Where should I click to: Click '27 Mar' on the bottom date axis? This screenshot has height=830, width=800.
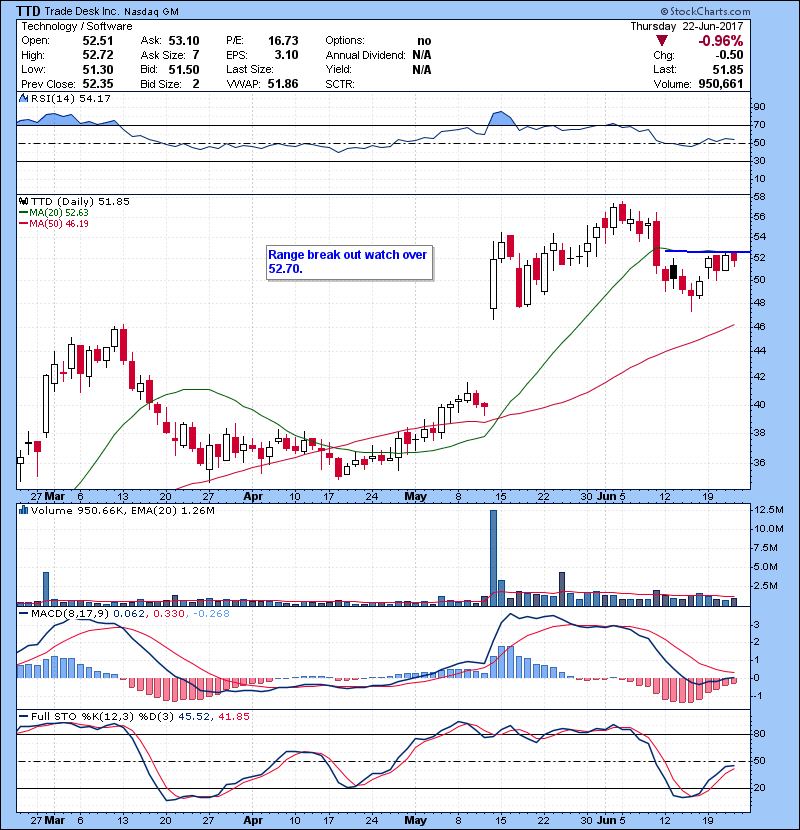(48, 820)
